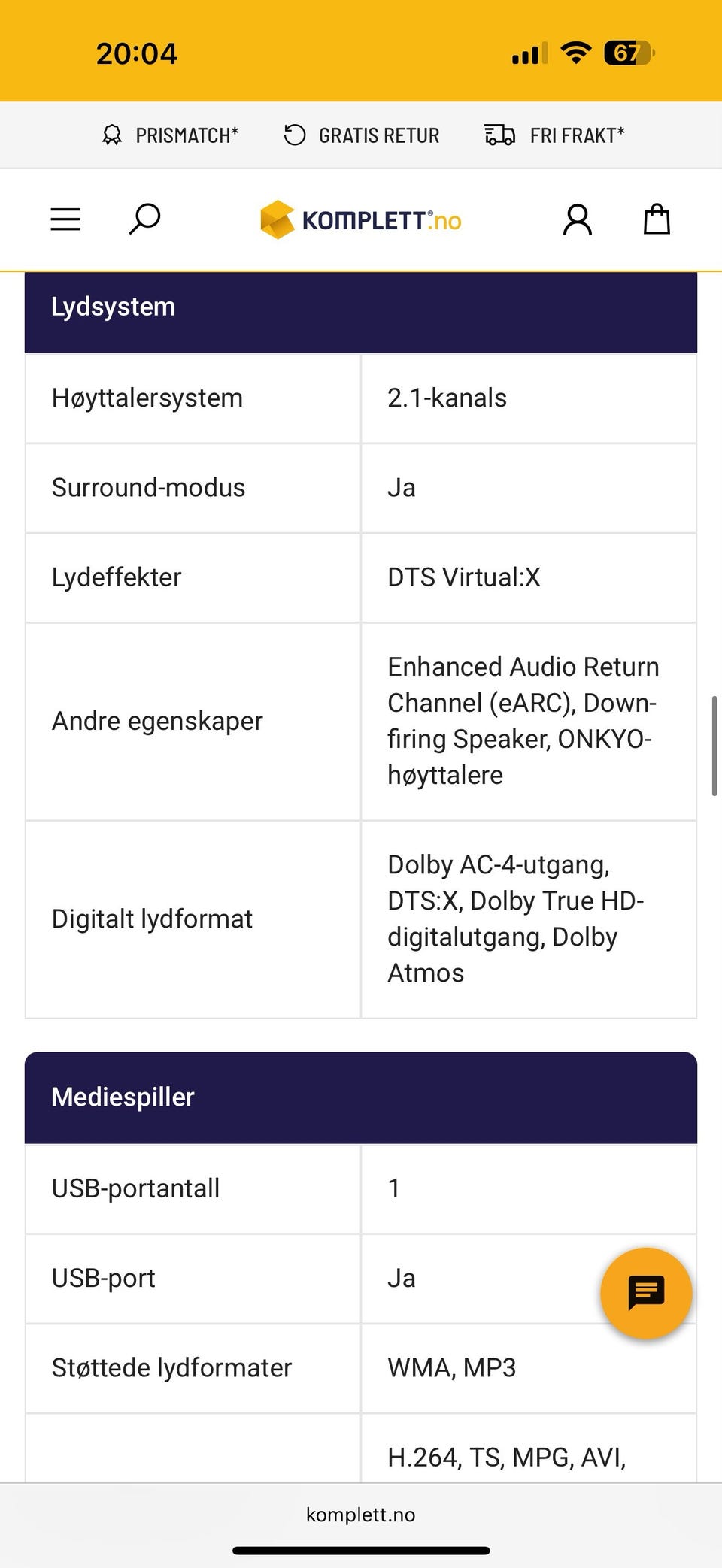Collapse the Mediespiller section header
722x1568 pixels.
[361, 1097]
